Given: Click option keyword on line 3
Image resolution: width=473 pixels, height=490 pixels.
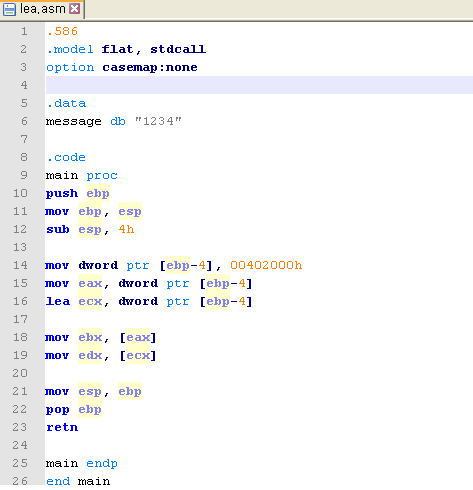Looking at the screenshot, I should pyautogui.click(x=70, y=68).
